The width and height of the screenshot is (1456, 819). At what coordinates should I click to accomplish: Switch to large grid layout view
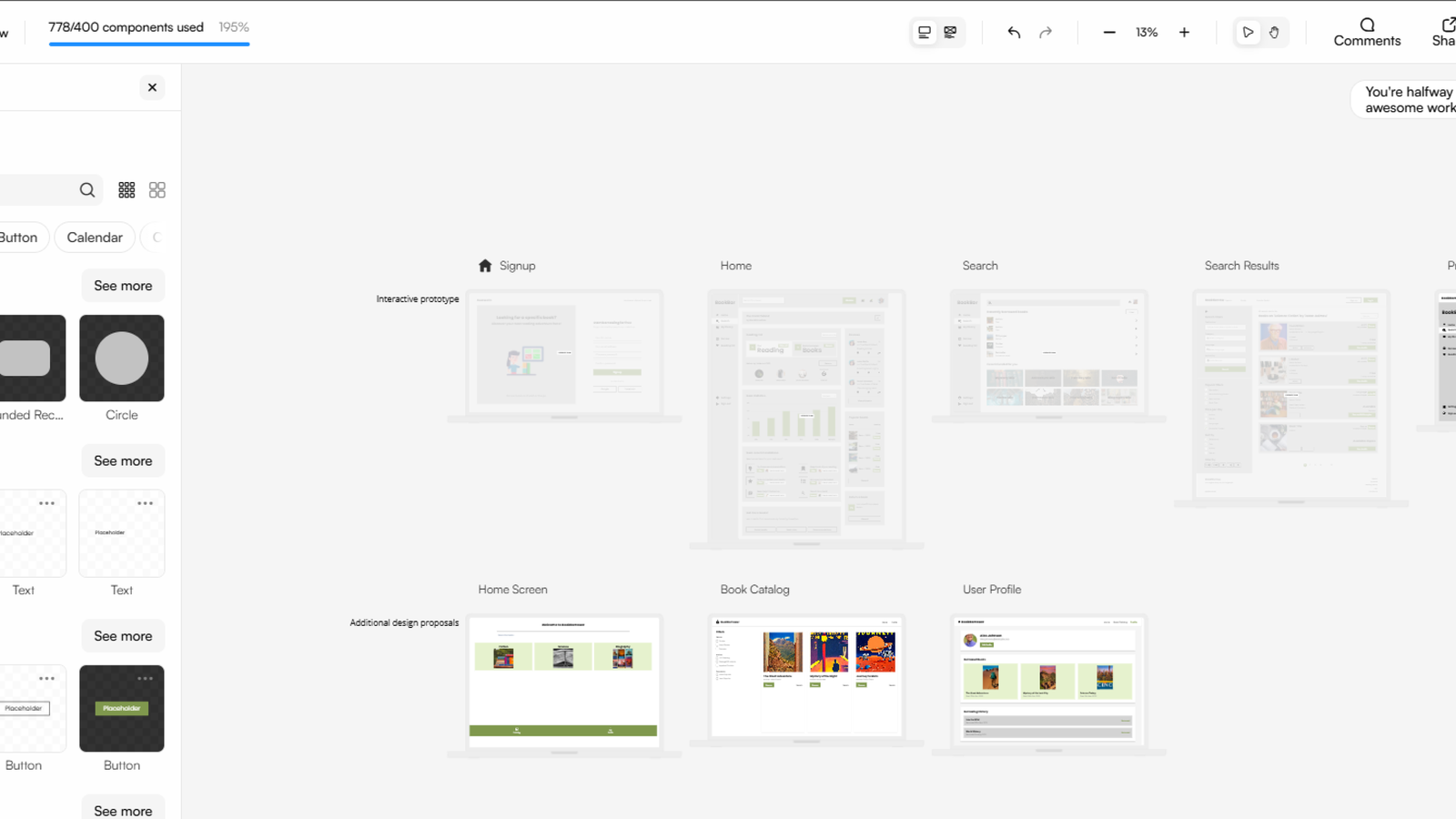pyautogui.click(x=157, y=190)
